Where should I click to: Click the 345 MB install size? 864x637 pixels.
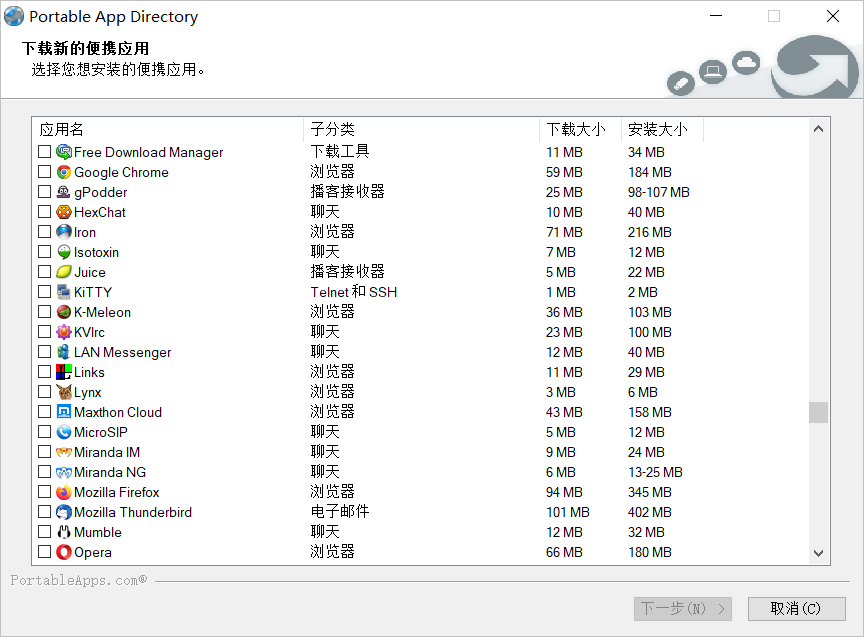click(x=650, y=492)
